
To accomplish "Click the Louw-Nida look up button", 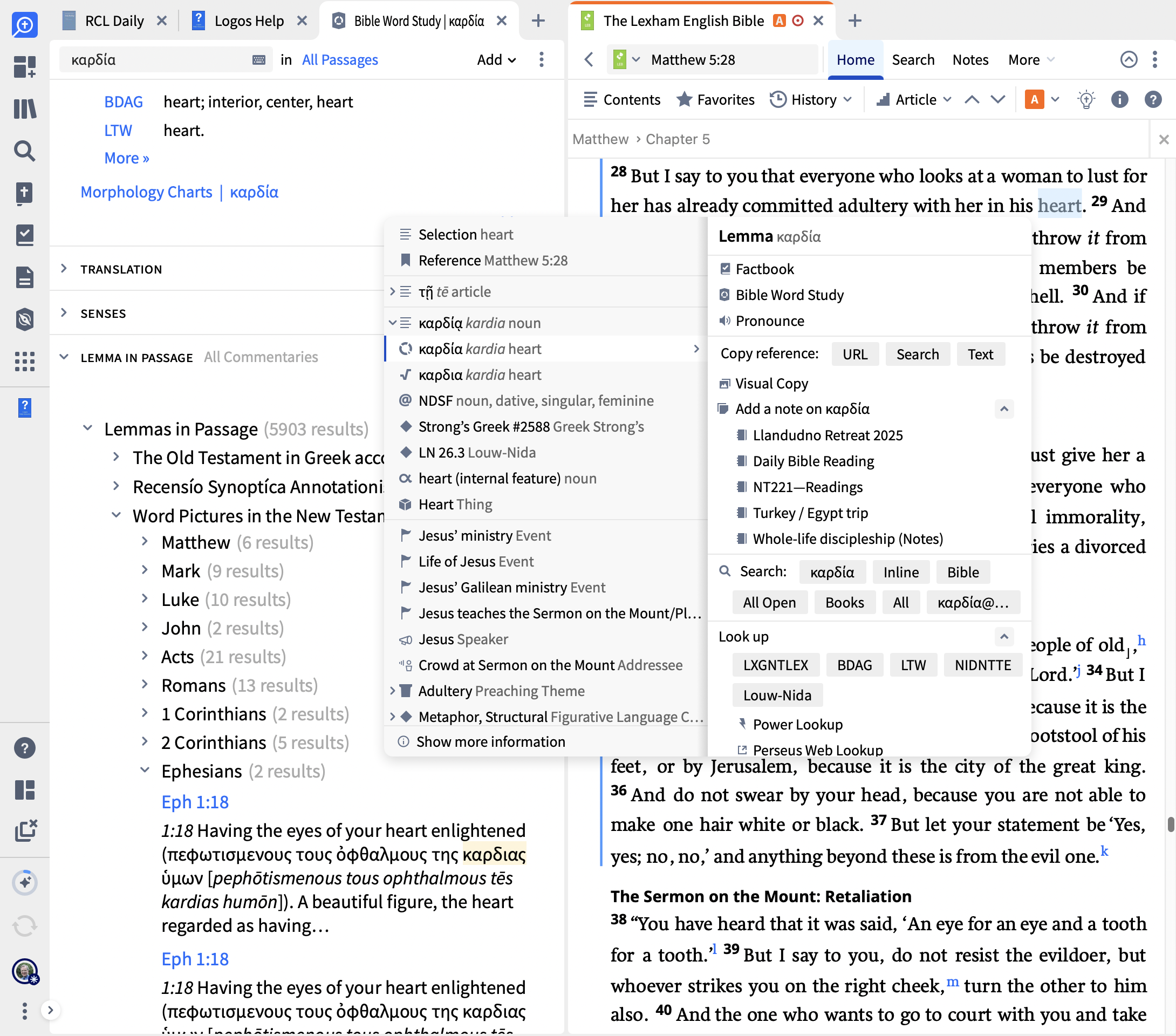I will click(777, 696).
